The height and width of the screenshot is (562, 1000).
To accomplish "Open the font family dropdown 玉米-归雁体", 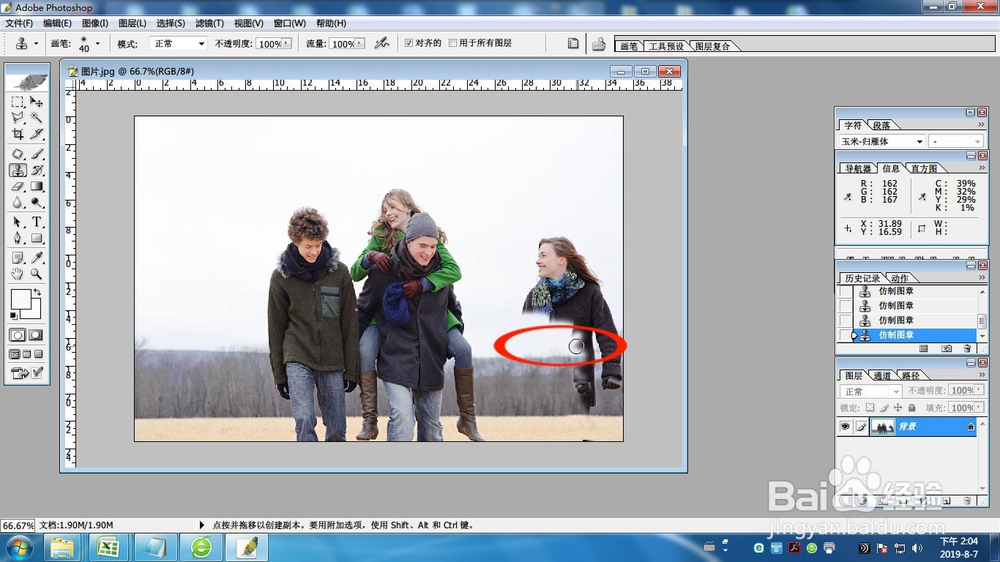I will pos(881,141).
